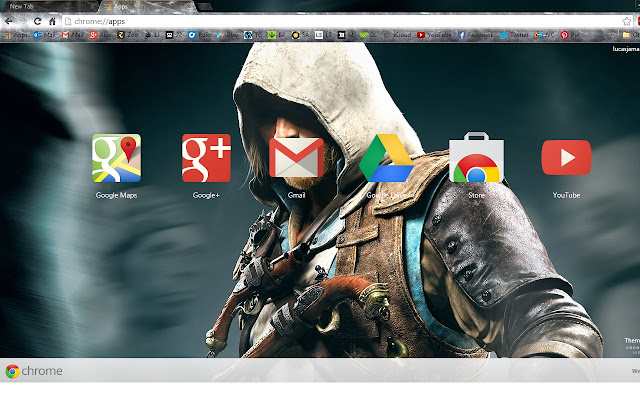Click the Google Maps label text
This screenshot has height=400, width=640.
tap(116, 195)
